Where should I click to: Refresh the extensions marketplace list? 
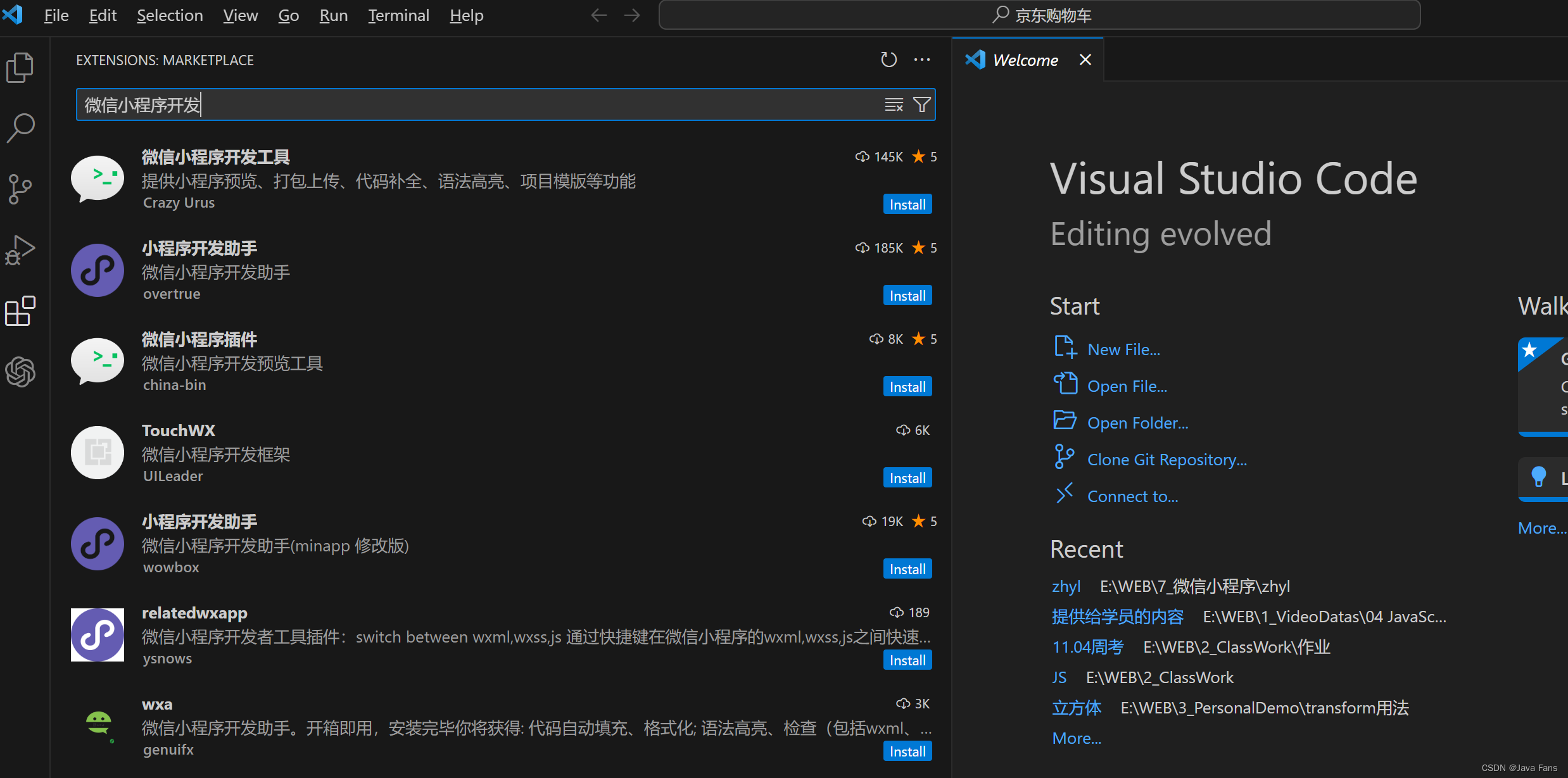coord(889,60)
